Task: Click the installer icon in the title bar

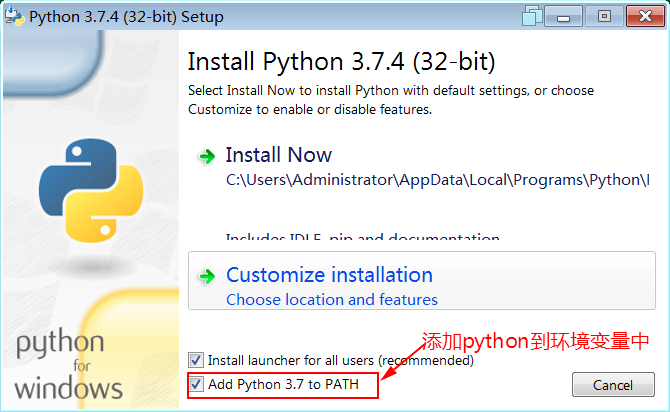Action: pos(14,17)
